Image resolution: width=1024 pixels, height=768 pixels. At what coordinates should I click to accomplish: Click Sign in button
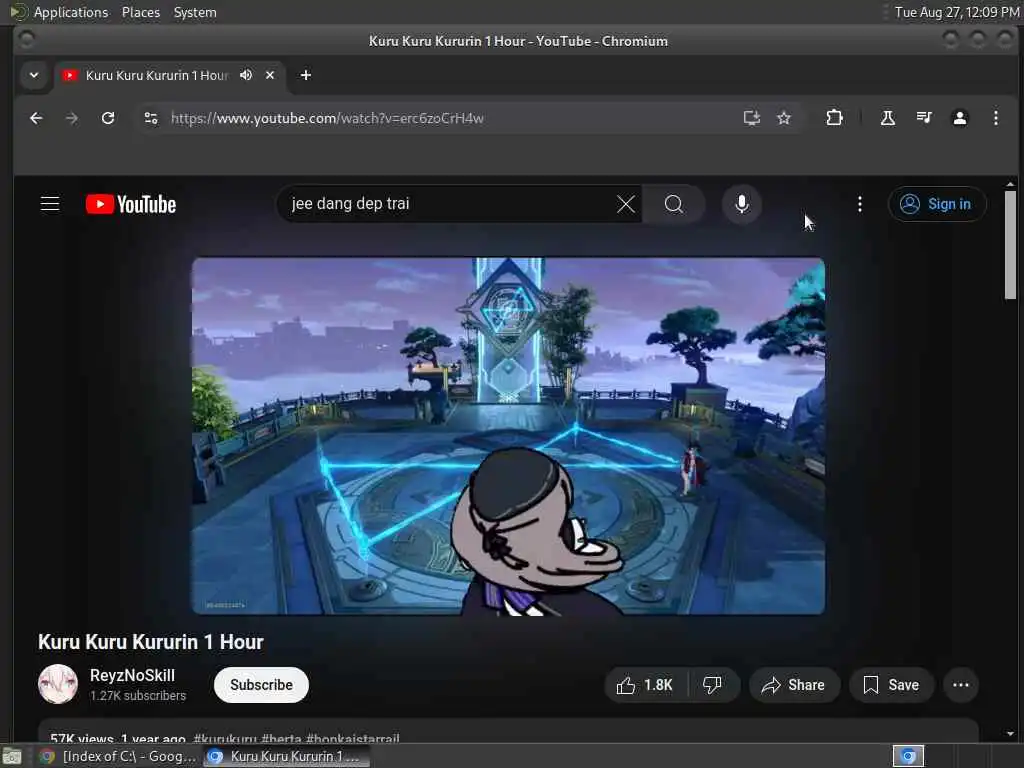click(936, 204)
